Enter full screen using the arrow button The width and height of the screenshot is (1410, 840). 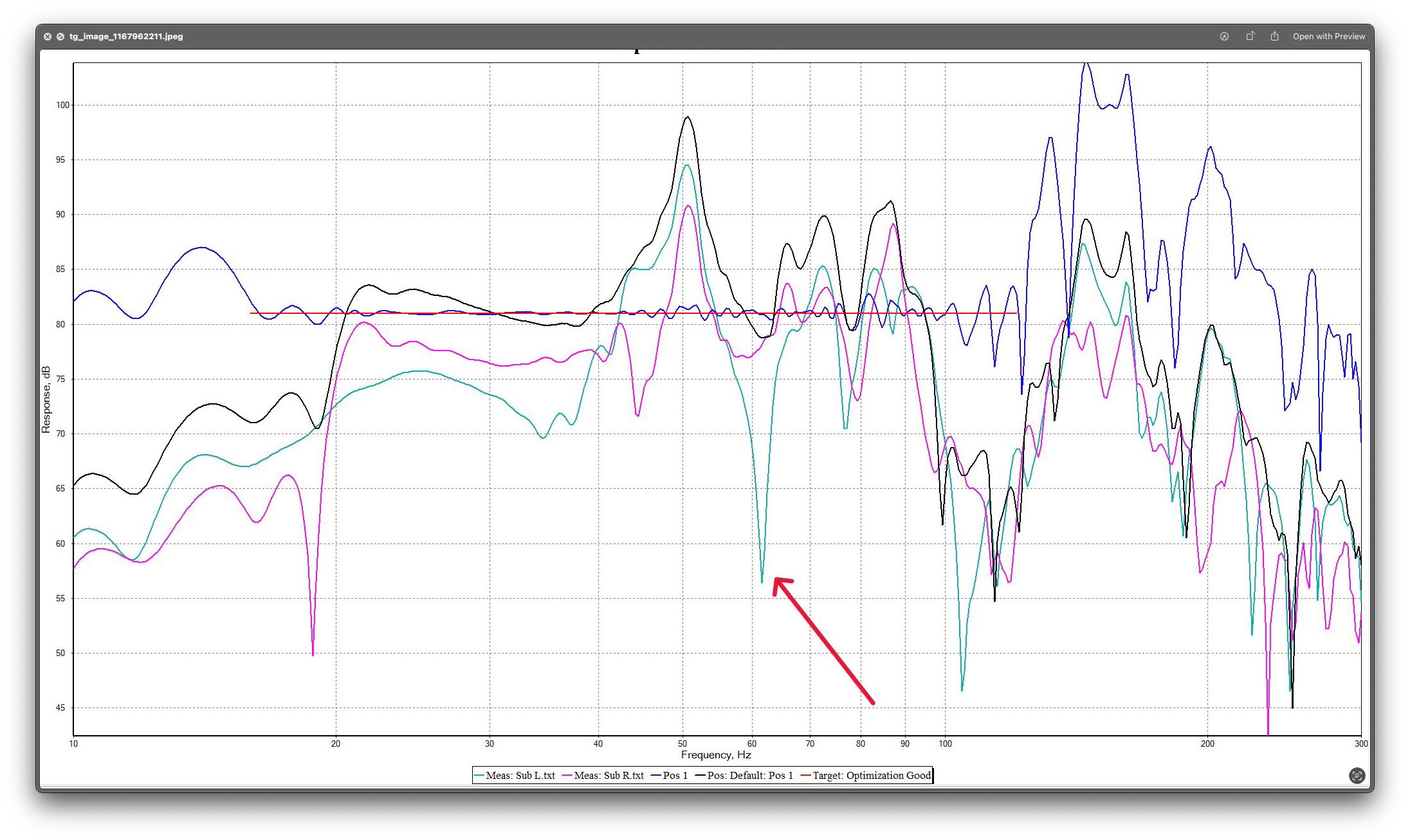tap(60, 37)
